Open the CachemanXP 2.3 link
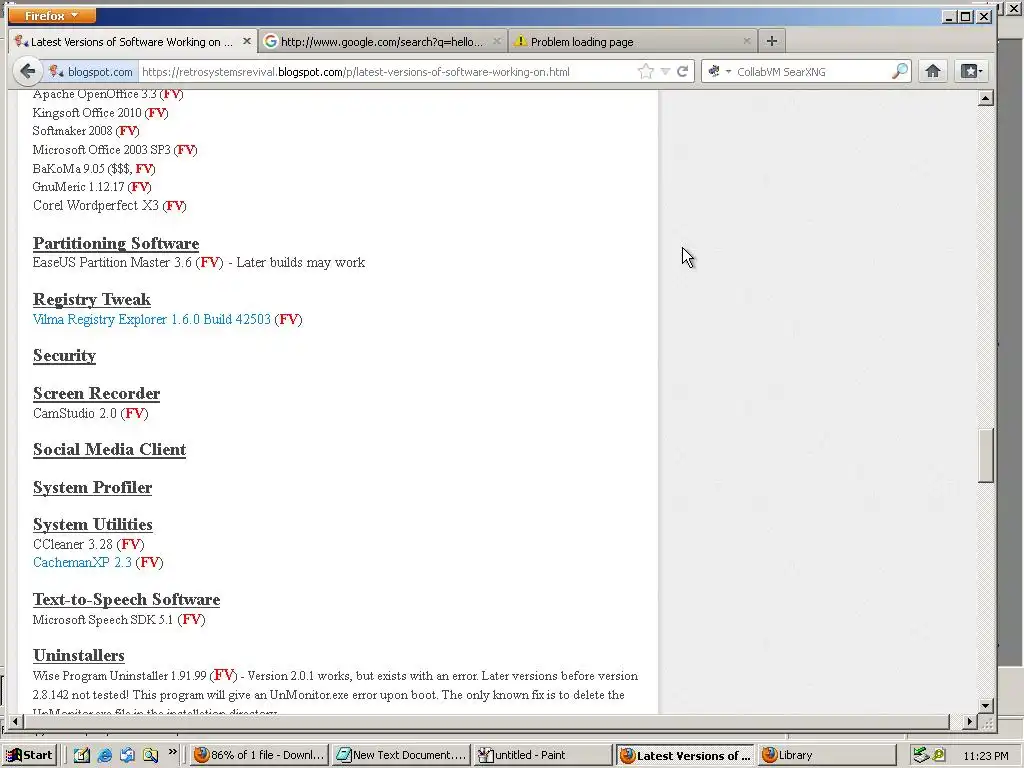 pos(82,562)
